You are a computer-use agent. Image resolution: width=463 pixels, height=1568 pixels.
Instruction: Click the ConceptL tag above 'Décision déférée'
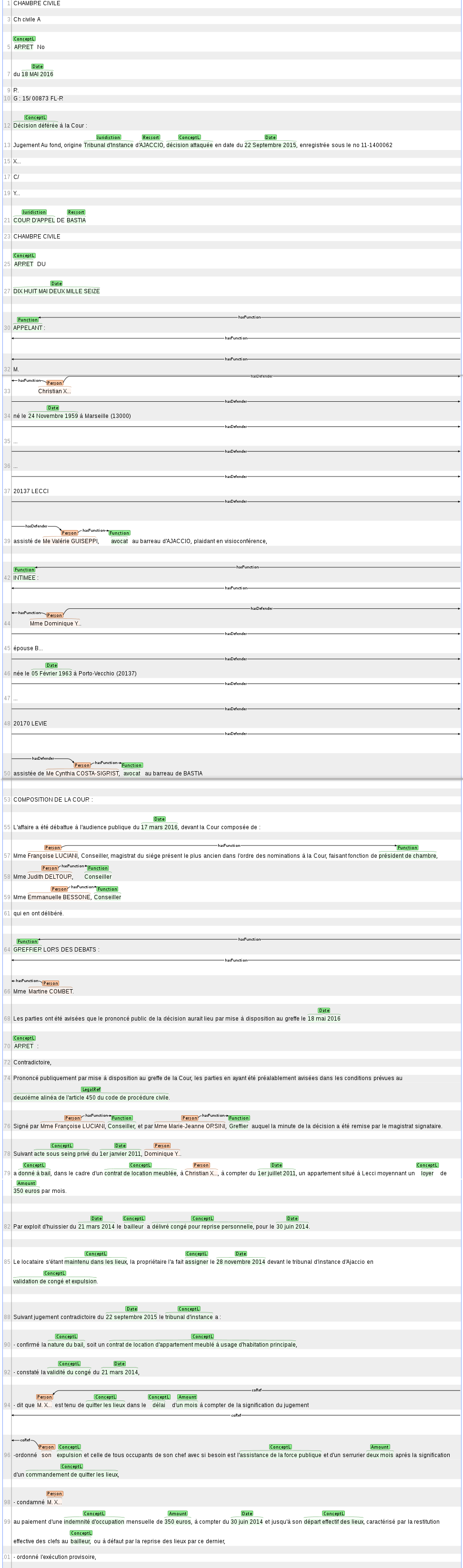tap(35, 118)
